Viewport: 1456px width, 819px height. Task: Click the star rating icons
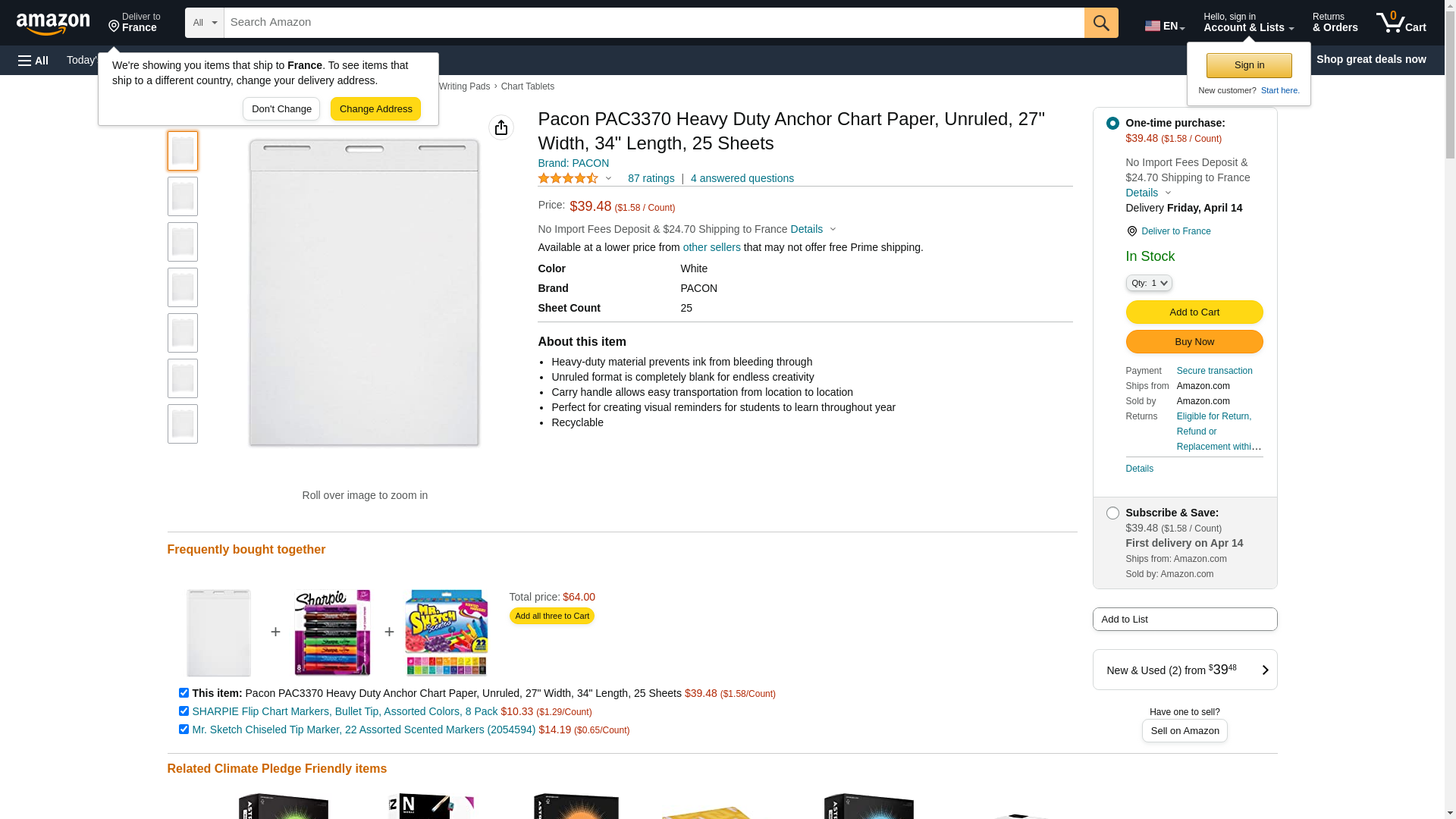click(x=568, y=178)
